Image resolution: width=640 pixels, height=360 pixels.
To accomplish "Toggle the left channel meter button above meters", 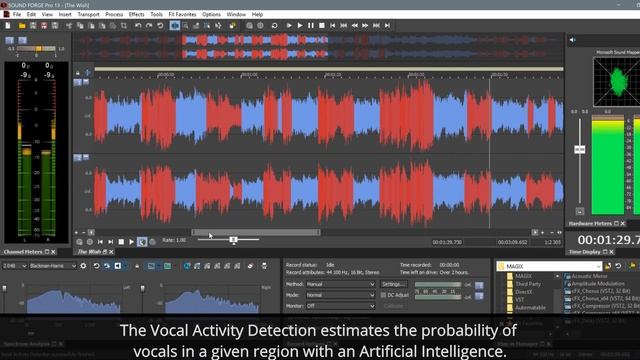I will pyautogui.click(x=9, y=40).
